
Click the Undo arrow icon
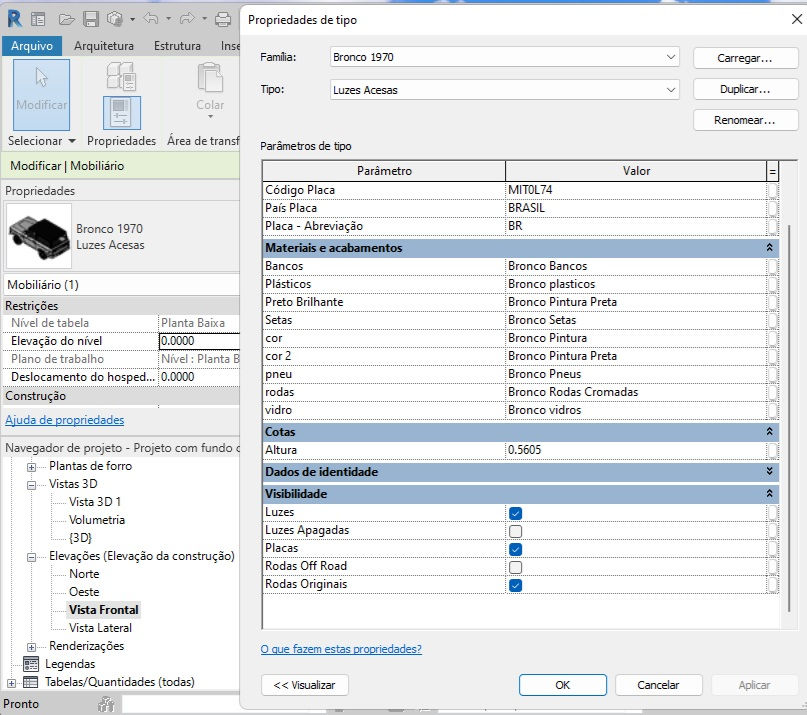tap(151, 19)
